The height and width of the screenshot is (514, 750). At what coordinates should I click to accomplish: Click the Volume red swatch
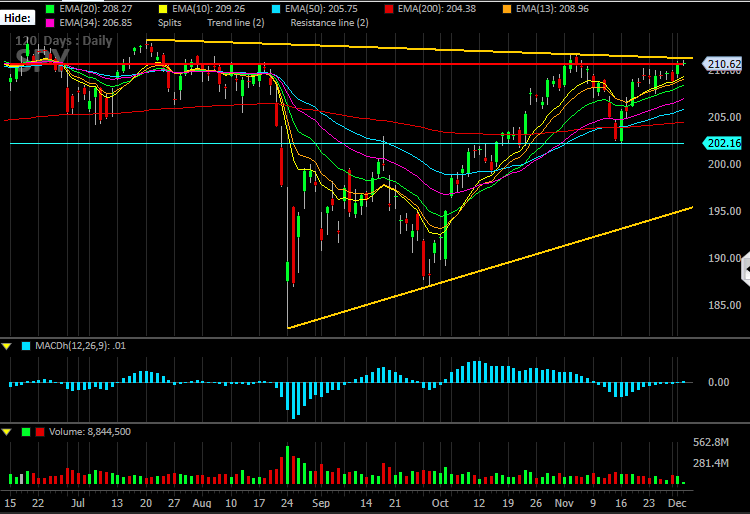pos(40,432)
